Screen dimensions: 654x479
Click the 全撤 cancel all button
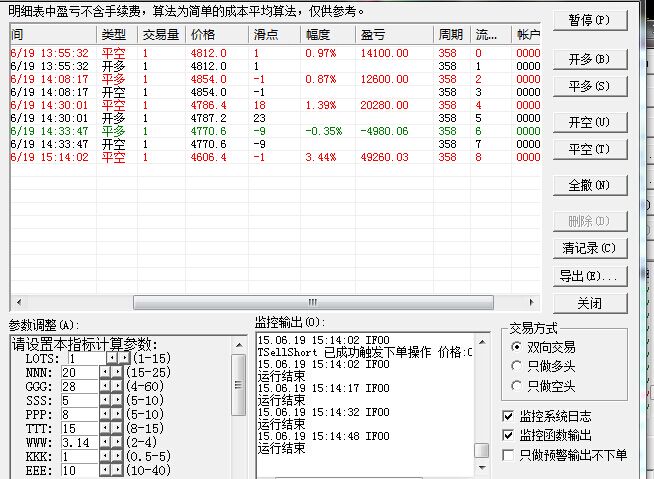(589, 186)
